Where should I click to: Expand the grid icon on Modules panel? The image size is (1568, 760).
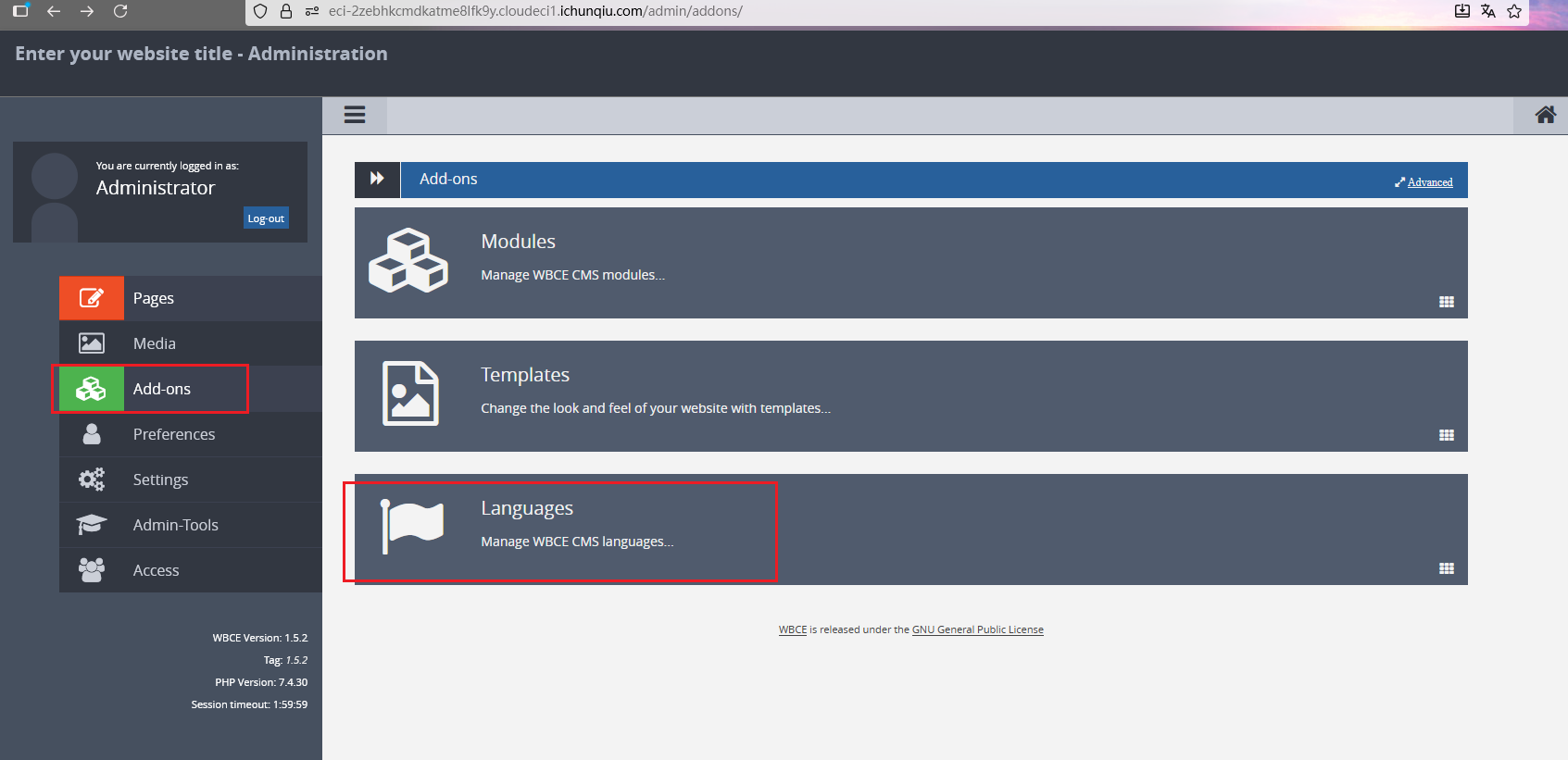tap(1446, 302)
